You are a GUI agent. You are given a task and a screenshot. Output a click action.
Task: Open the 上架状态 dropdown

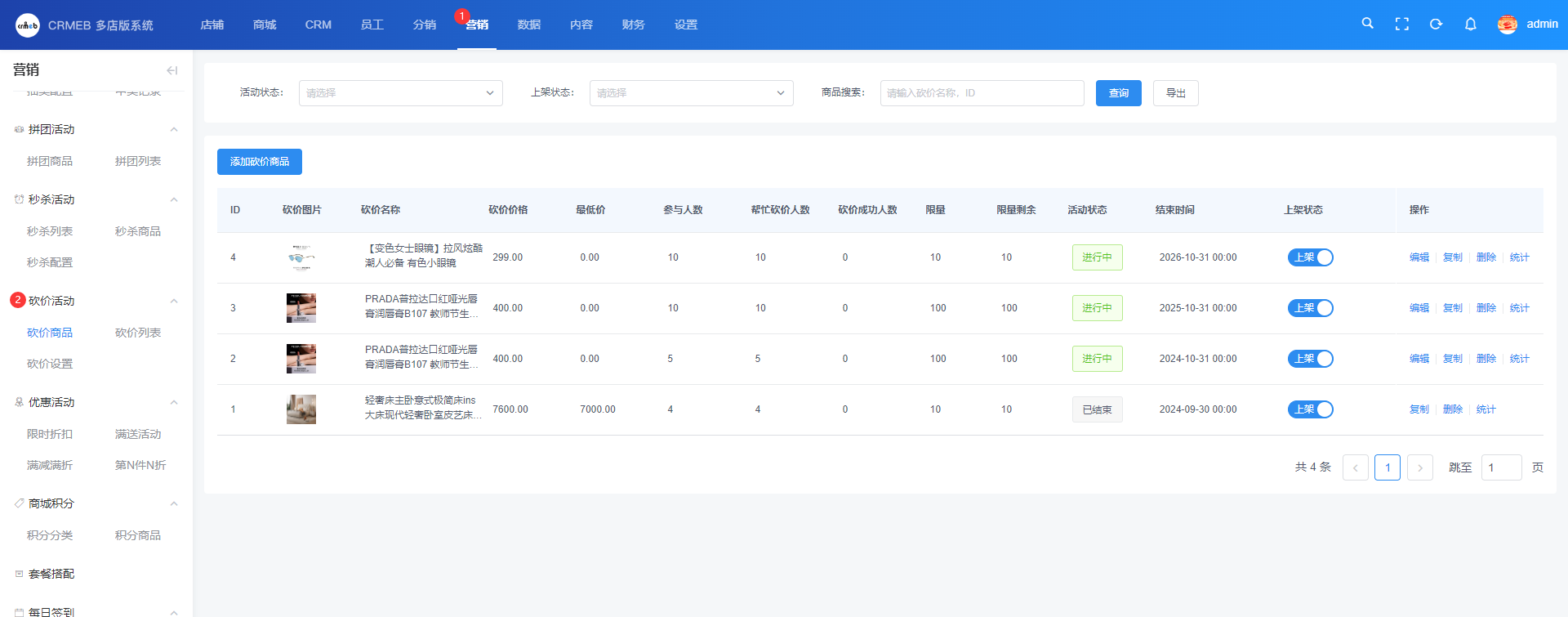pyautogui.click(x=691, y=93)
